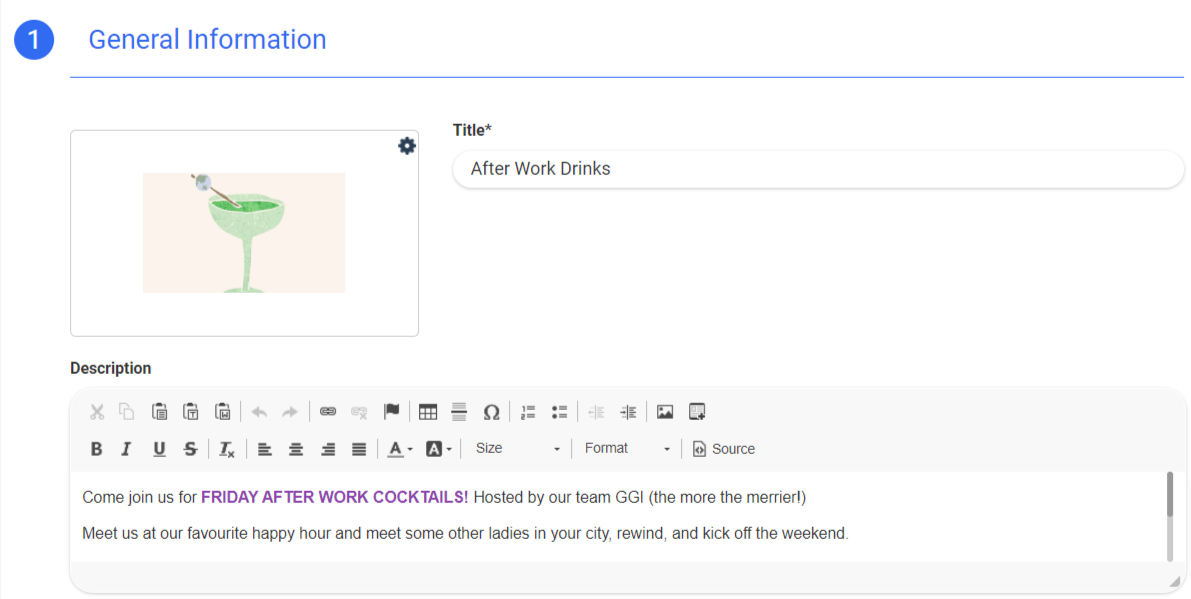Viewport: 1191px width, 599px height.
Task: Toggle Bold formatting
Action: pos(97,449)
